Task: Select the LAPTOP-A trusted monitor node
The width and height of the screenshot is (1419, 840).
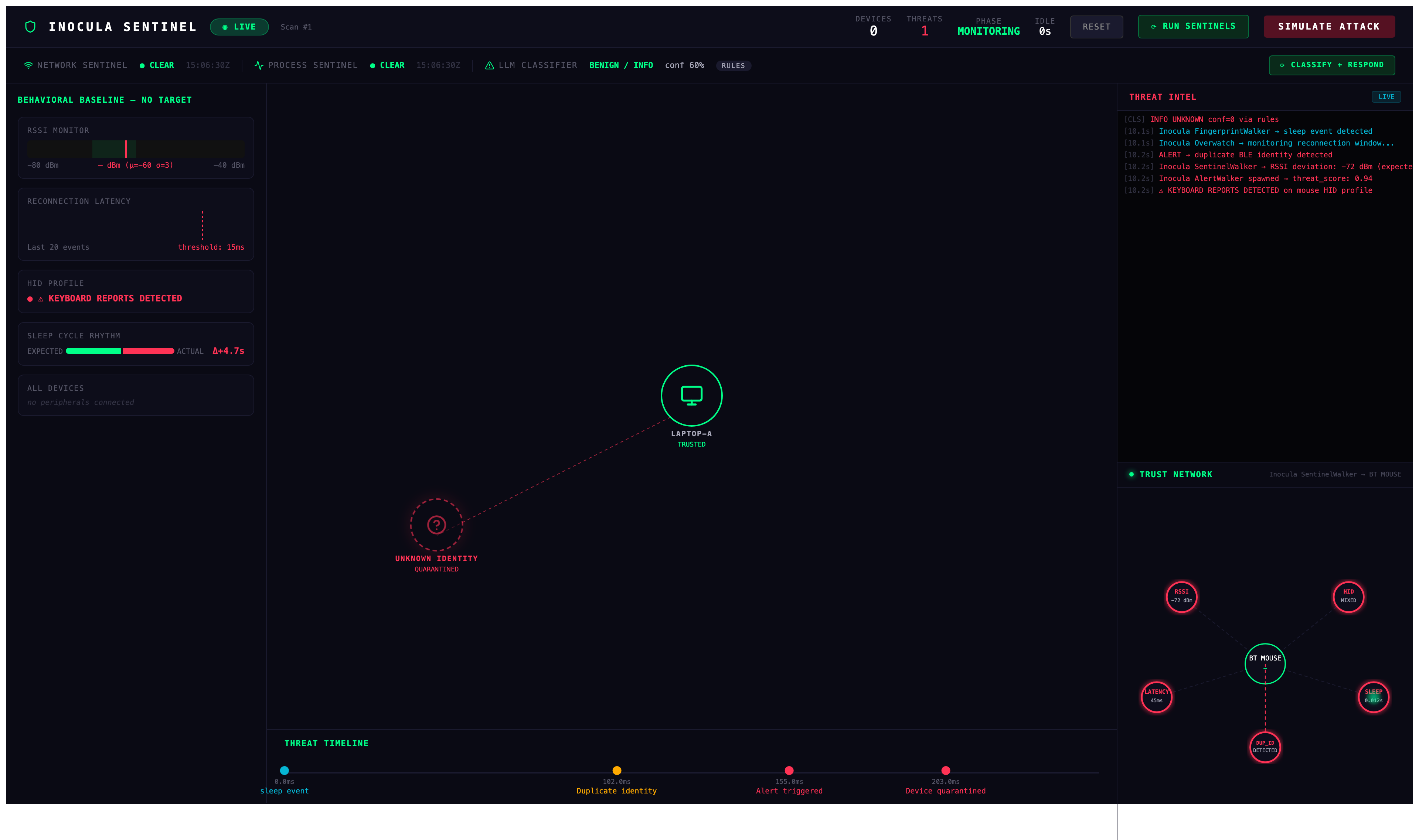Action: point(691,396)
